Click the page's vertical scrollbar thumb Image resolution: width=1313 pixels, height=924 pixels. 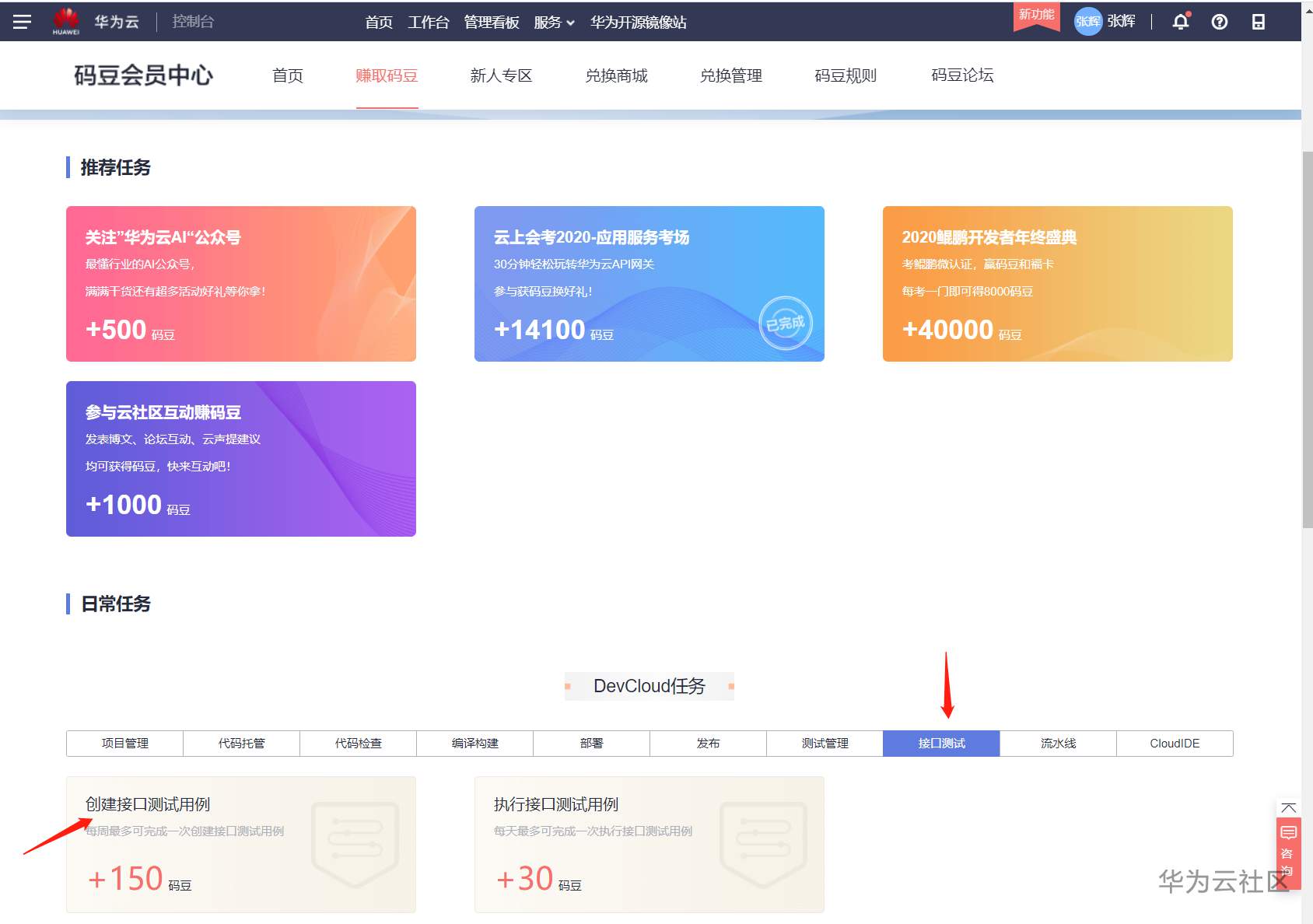(1308, 341)
